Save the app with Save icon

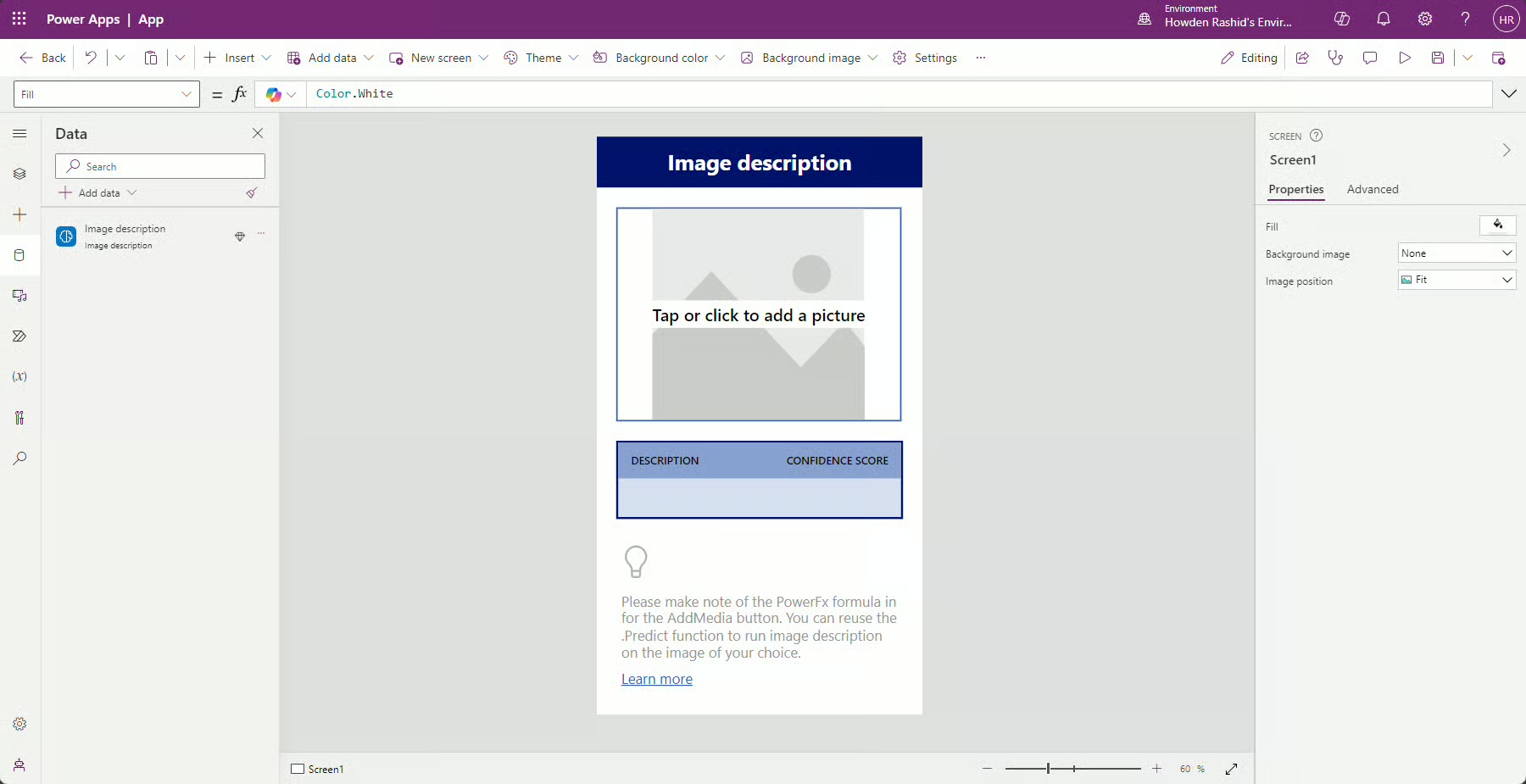[x=1438, y=58]
